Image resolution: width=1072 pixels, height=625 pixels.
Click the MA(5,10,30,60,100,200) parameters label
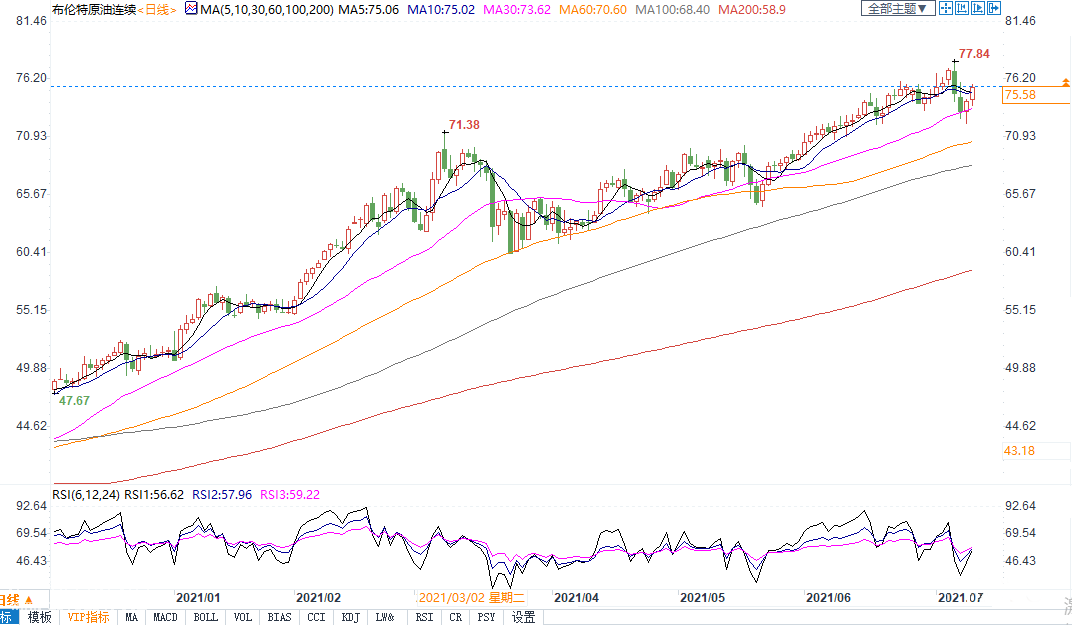coord(264,9)
